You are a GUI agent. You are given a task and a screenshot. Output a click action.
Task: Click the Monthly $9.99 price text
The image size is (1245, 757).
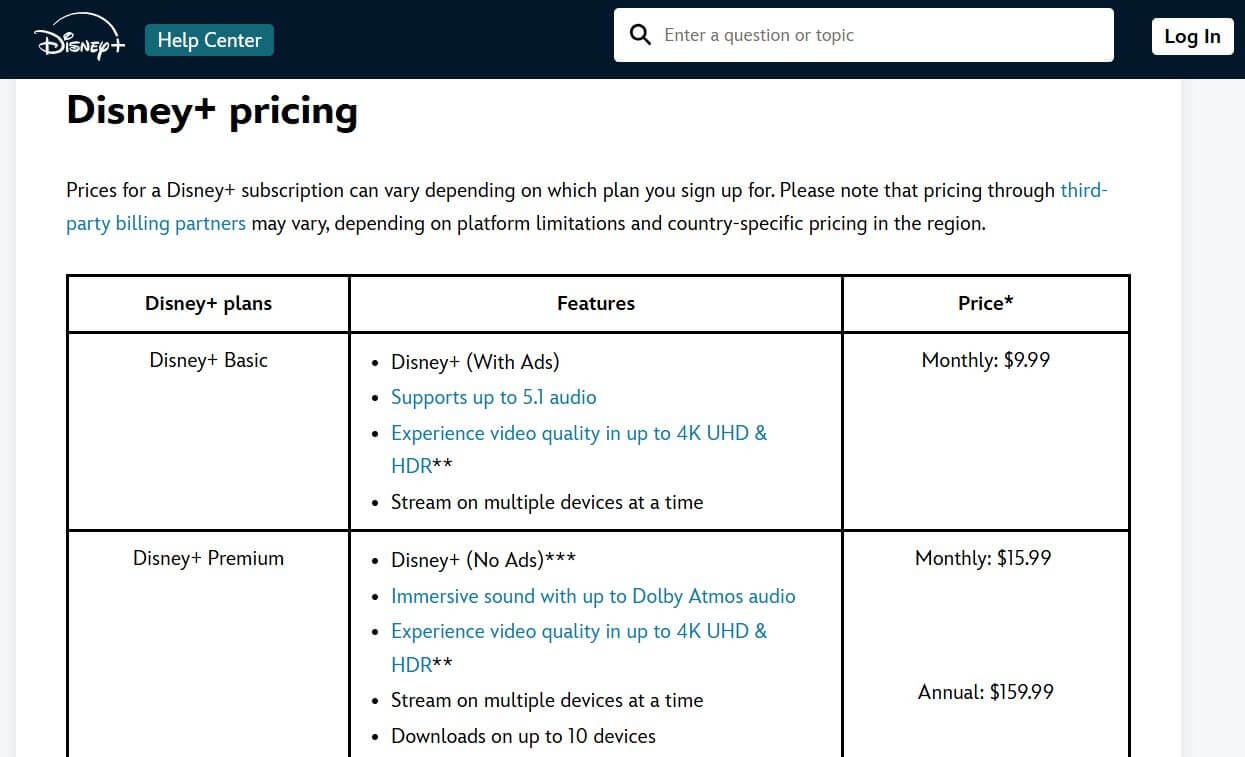pyautogui.click(x=984, y=360)
